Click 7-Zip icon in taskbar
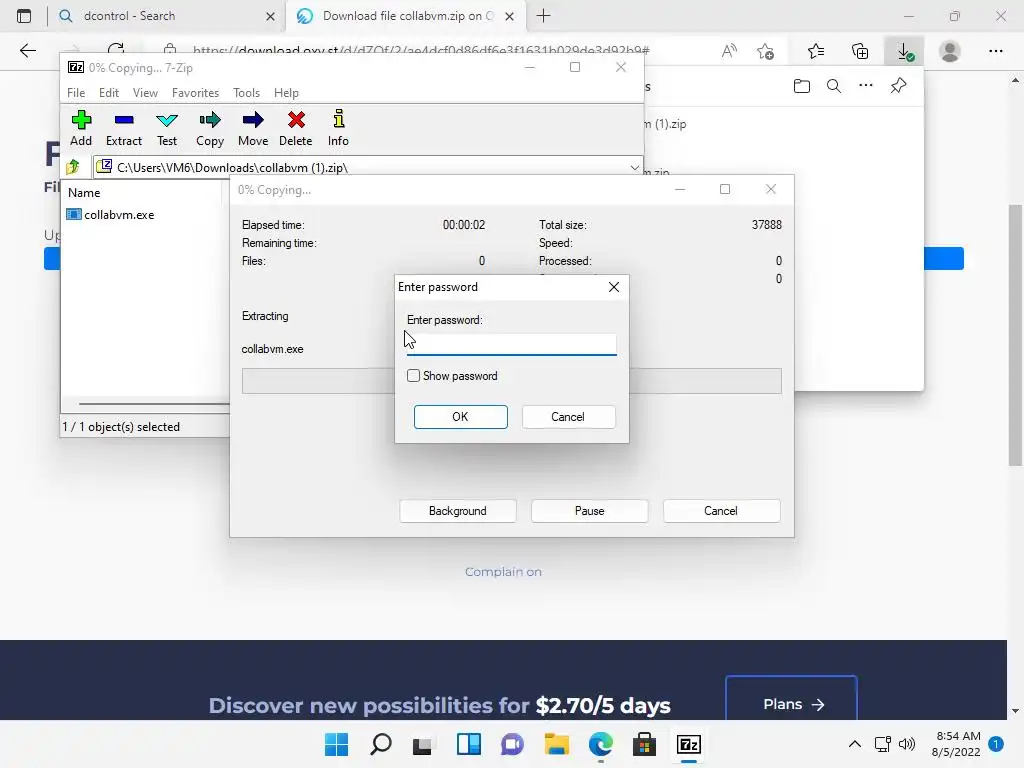 (x=688, y=744)
